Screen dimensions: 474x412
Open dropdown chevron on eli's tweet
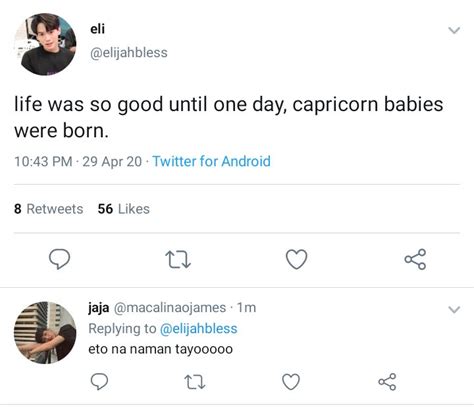point(454,30)
